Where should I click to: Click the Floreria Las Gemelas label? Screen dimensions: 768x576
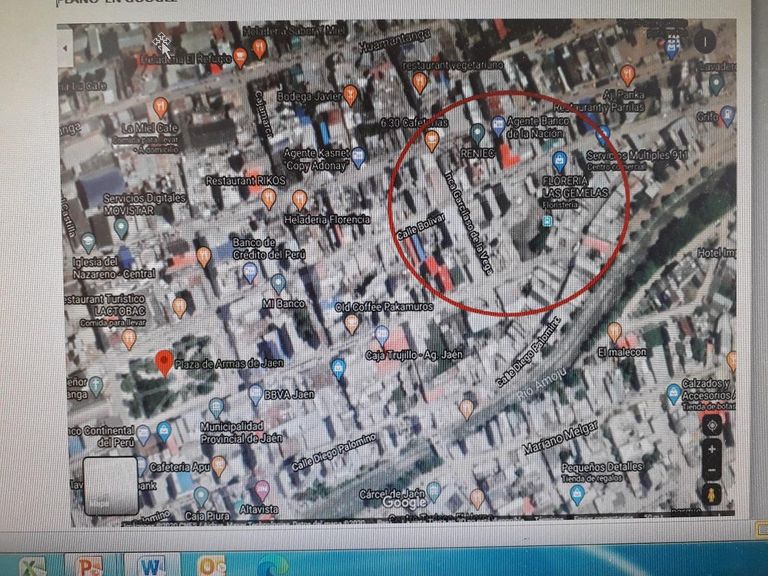click(x=575, y=187)
